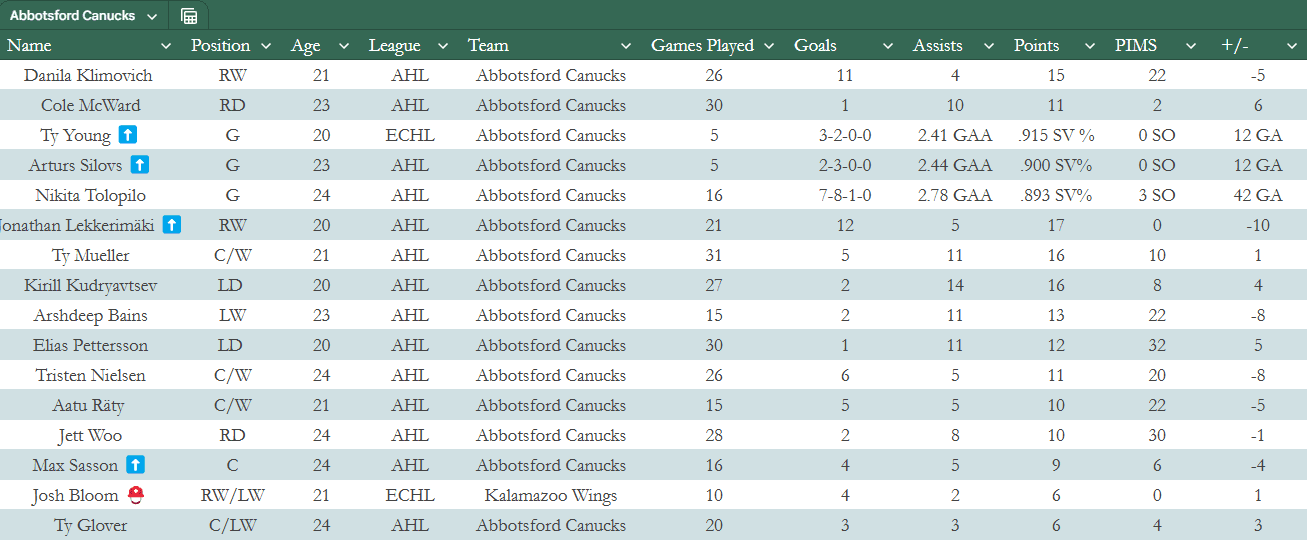
Task: Open the Points column filter dropdown
Action: [x=1090, y=46]
